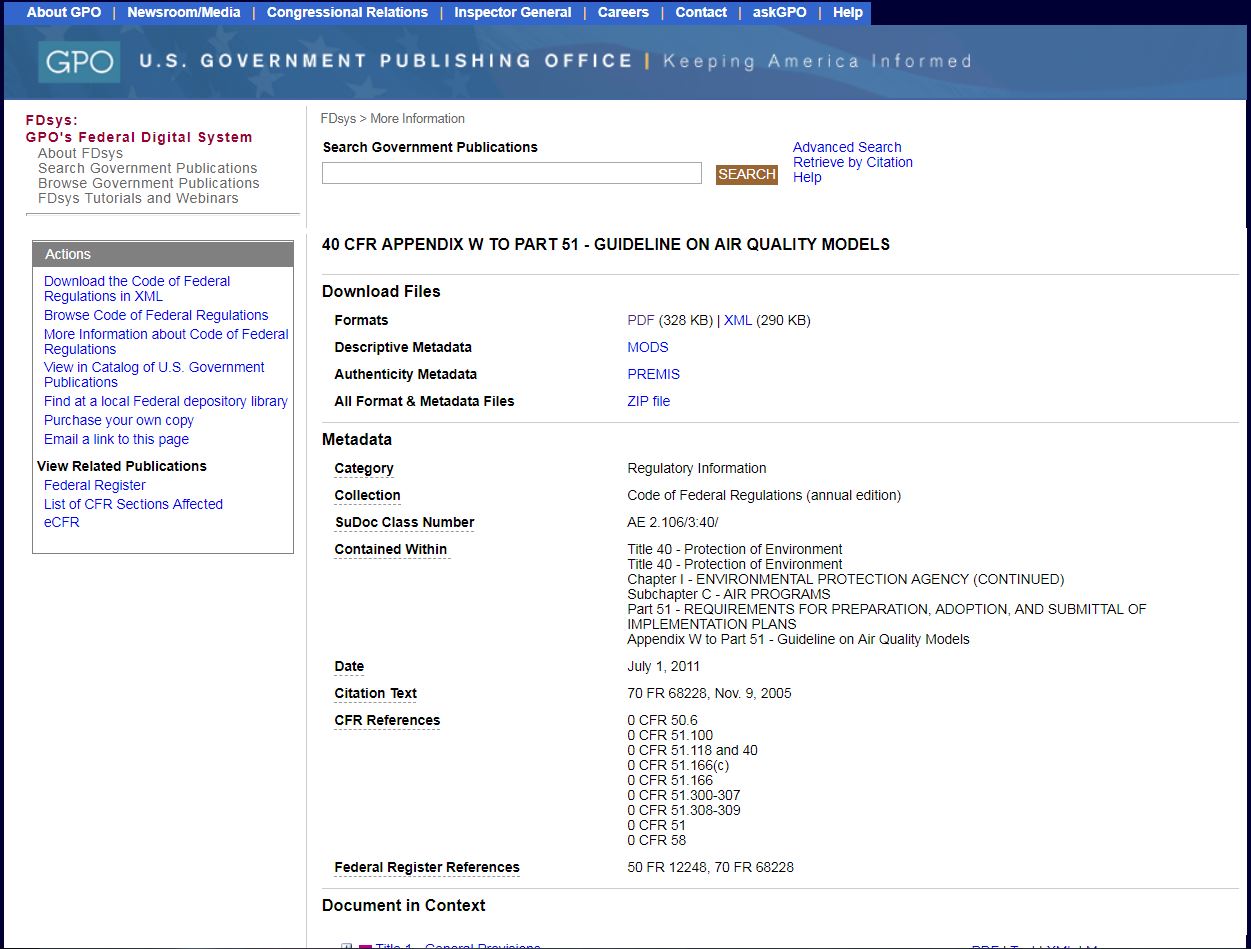Open the Advanced Search link

point(846,147)
